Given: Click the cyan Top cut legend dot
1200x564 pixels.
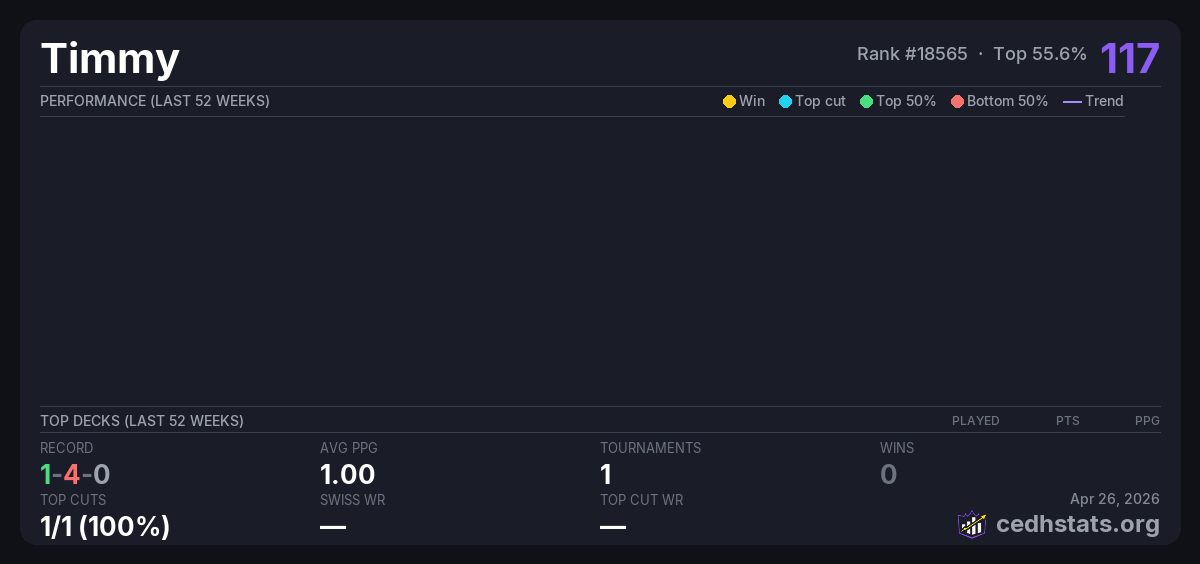Looking at the screenshot, I should click(785, 101).
